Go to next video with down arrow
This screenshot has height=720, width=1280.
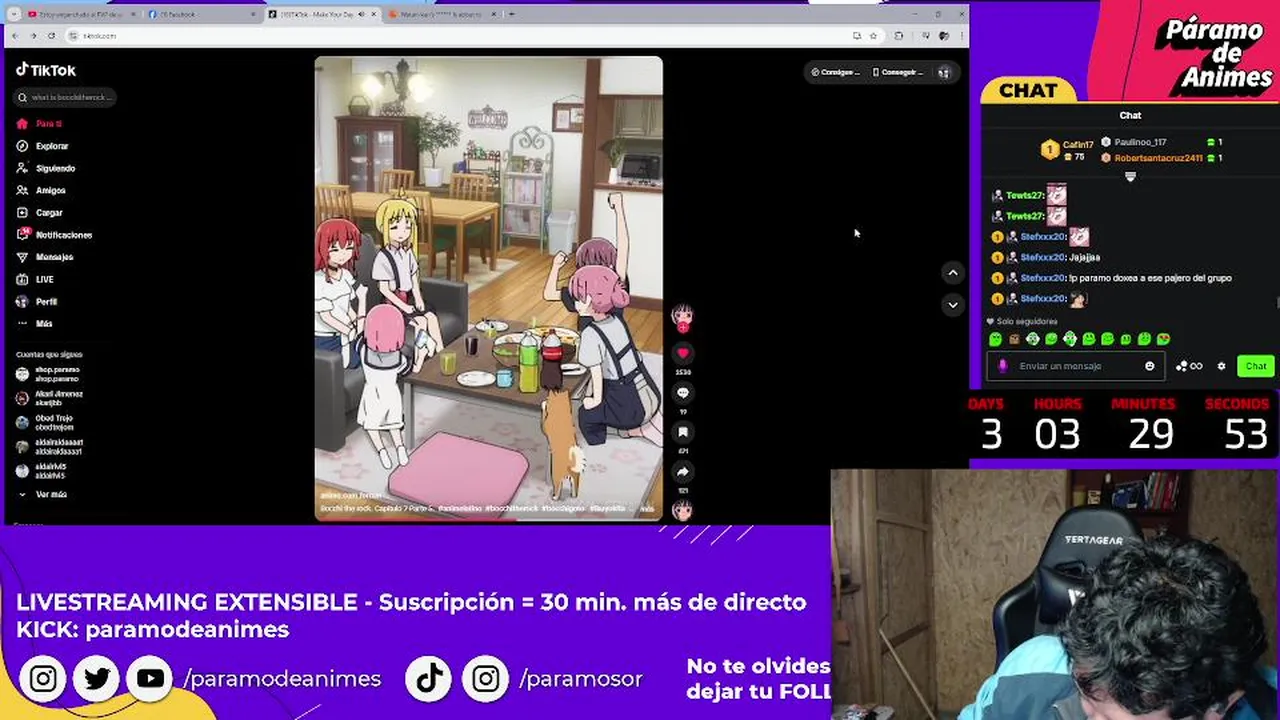pos(953,304)
